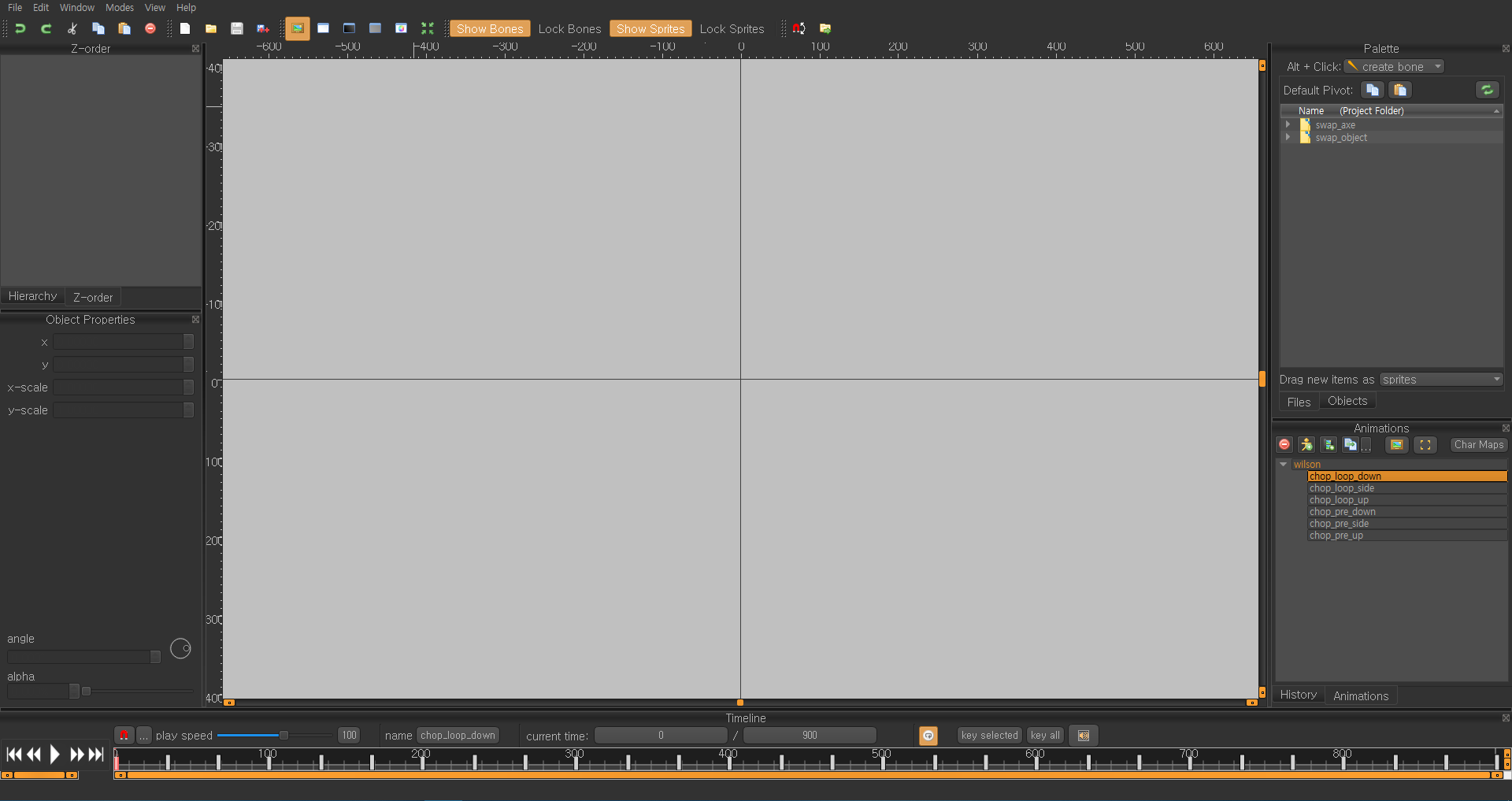Image resolution: width=1512 pixels, height=801 pixels.
Task: Open Char Maps
Action: coord(1478,445)
